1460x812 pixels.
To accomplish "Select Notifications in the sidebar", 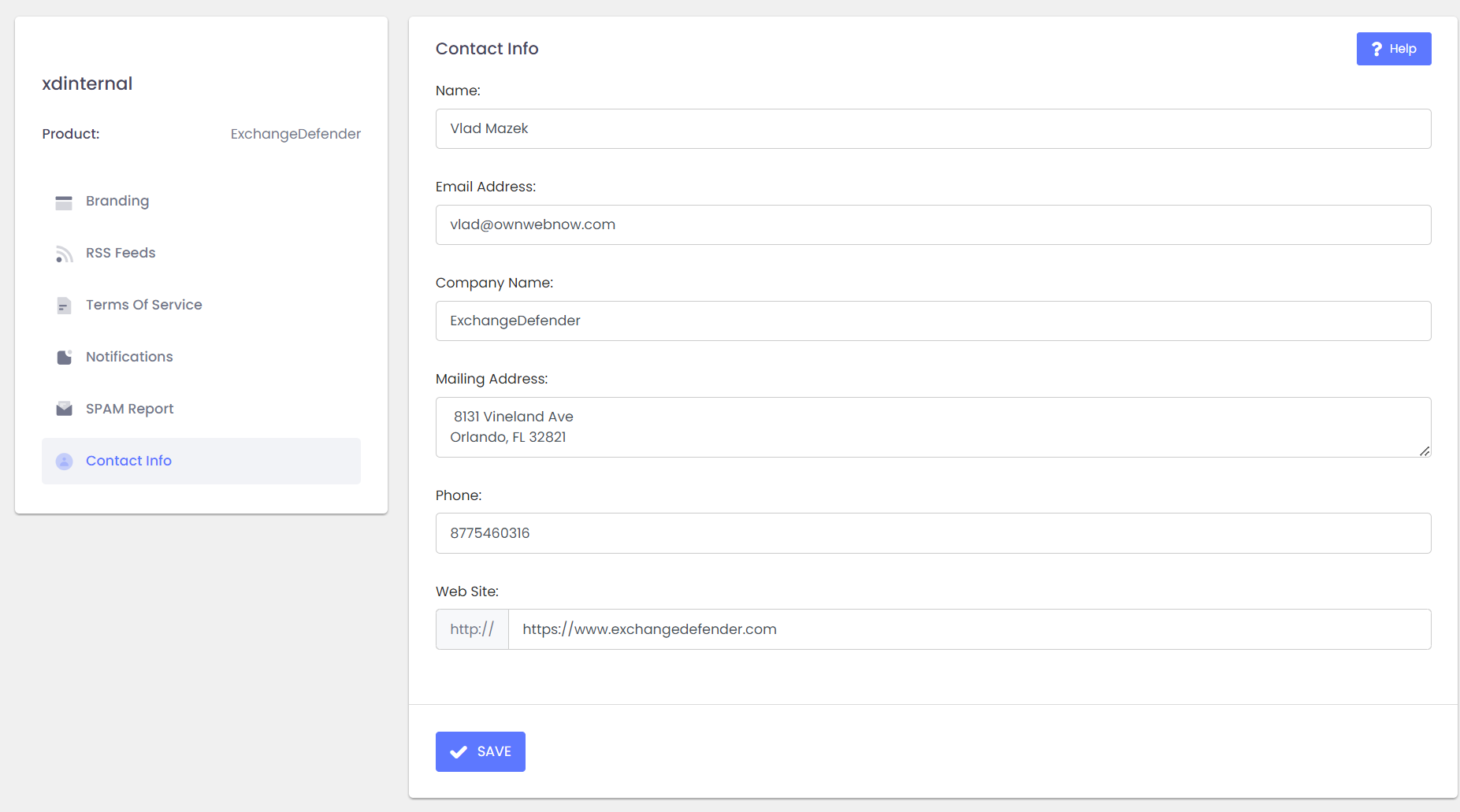I will 129,357.
